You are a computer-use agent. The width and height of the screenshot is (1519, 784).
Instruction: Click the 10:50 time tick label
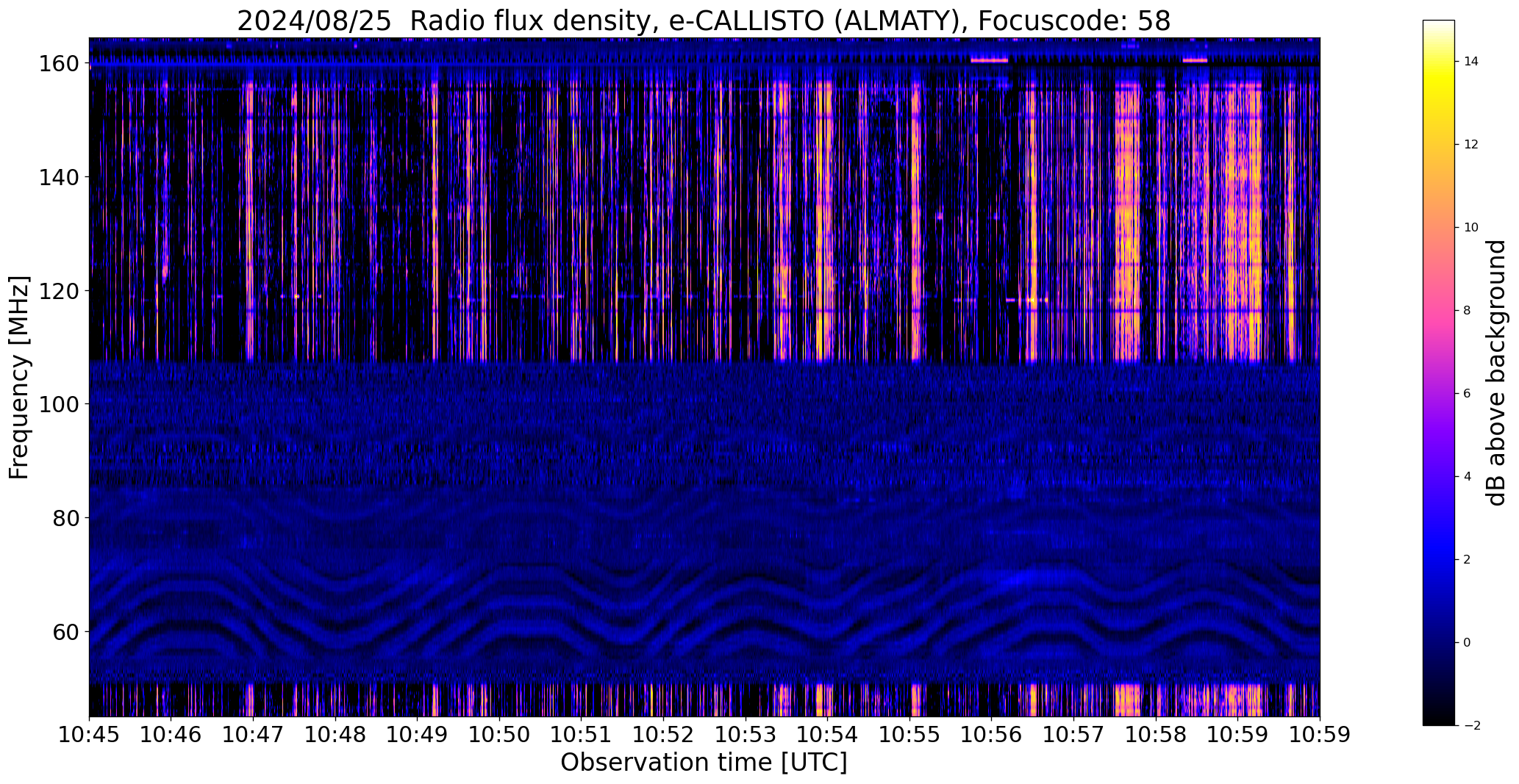pos(499,735)
